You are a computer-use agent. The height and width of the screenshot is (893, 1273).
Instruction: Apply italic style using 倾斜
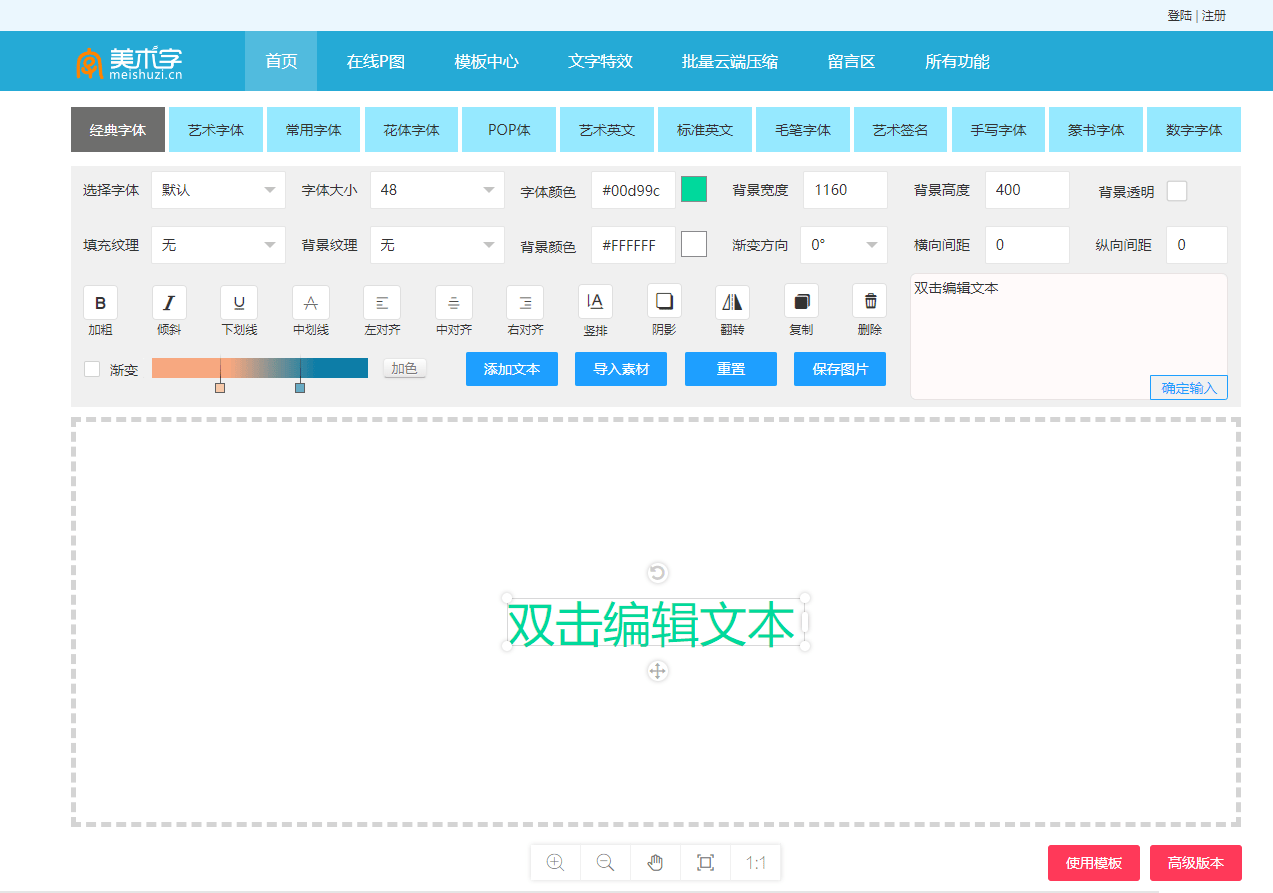click(x=166, y=303)
